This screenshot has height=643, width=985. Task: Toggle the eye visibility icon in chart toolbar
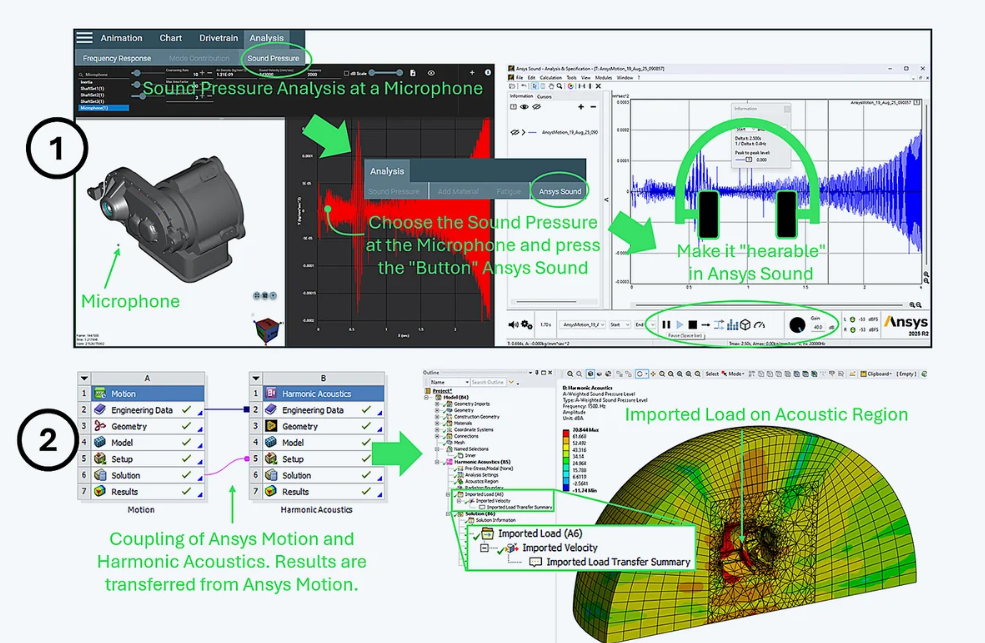(x=431, y=73)
